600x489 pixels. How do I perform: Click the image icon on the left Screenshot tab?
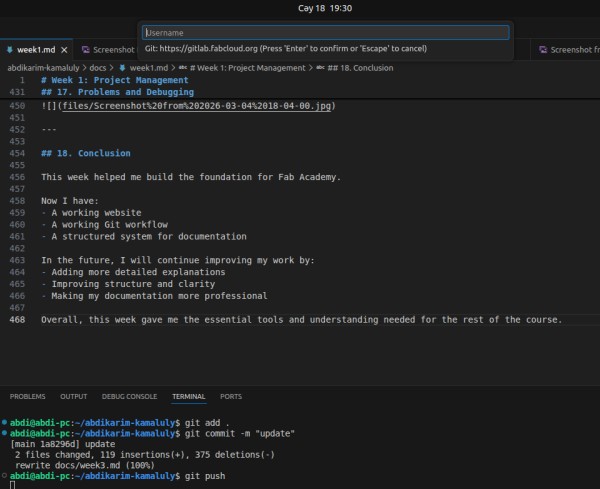coord(86,49)
